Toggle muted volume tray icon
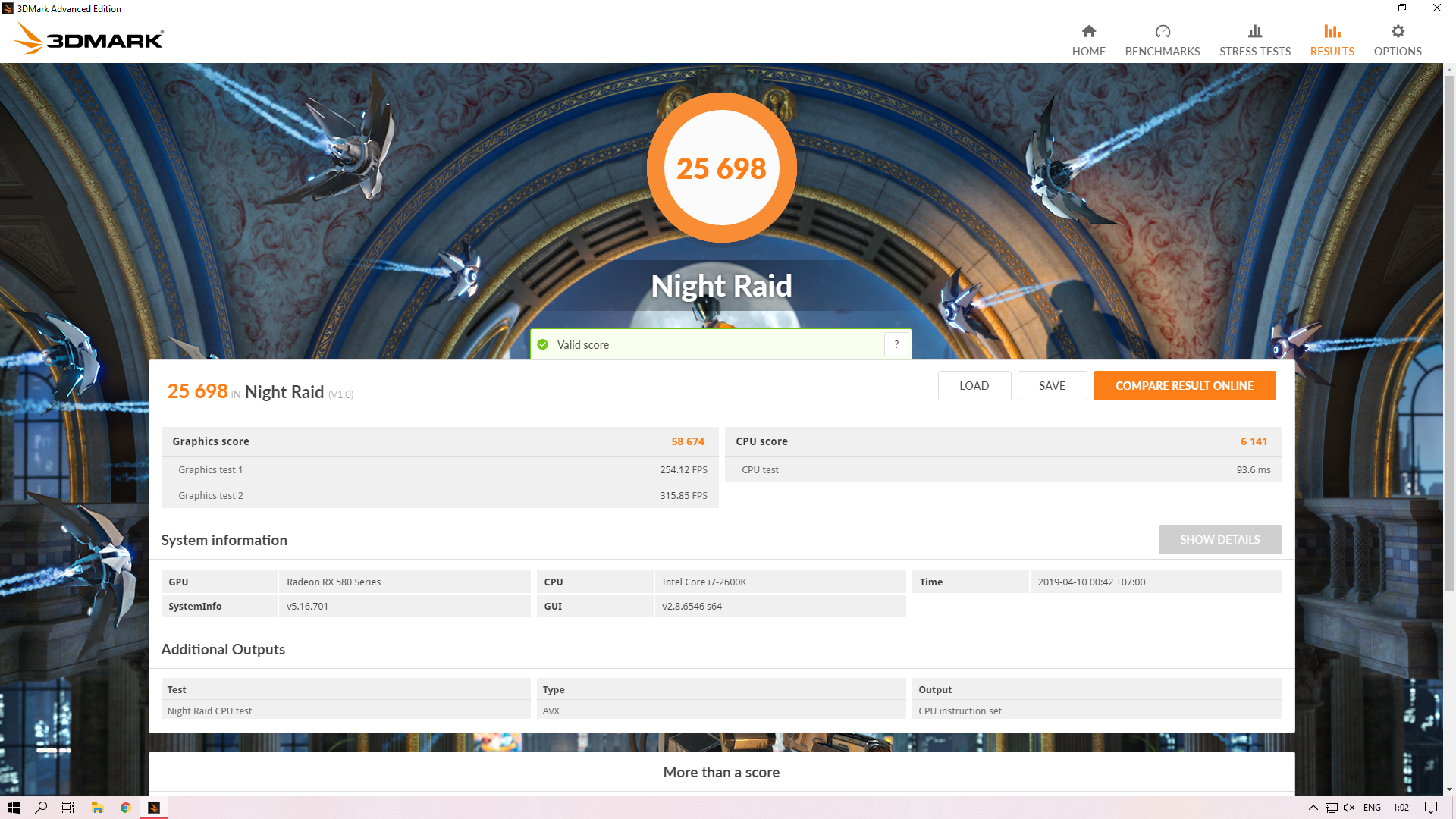Screen dimensions: 1456x819 (x=1349, y=808)
